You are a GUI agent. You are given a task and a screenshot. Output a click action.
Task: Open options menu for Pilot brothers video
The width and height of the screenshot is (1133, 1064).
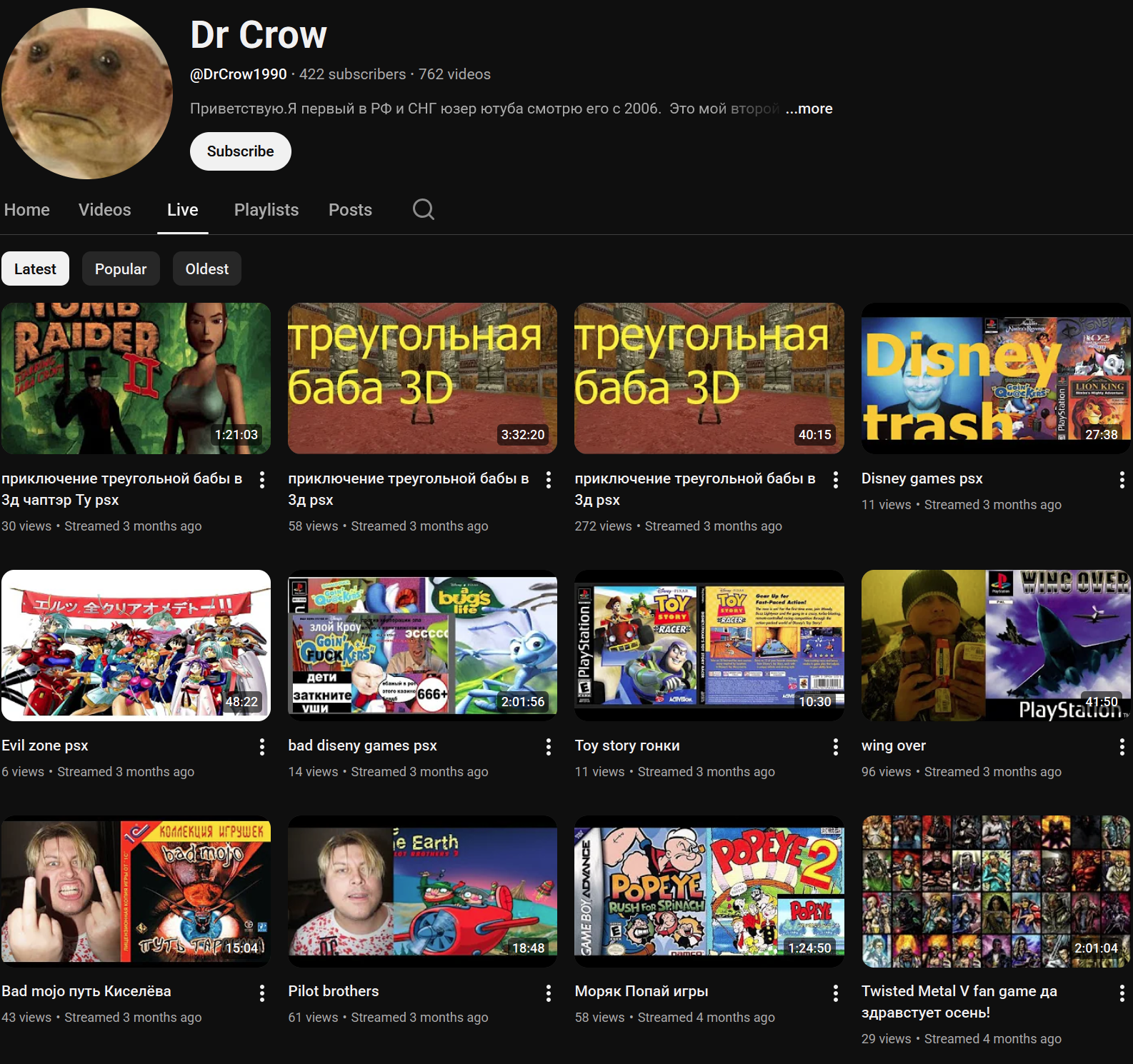click(549, 993)
